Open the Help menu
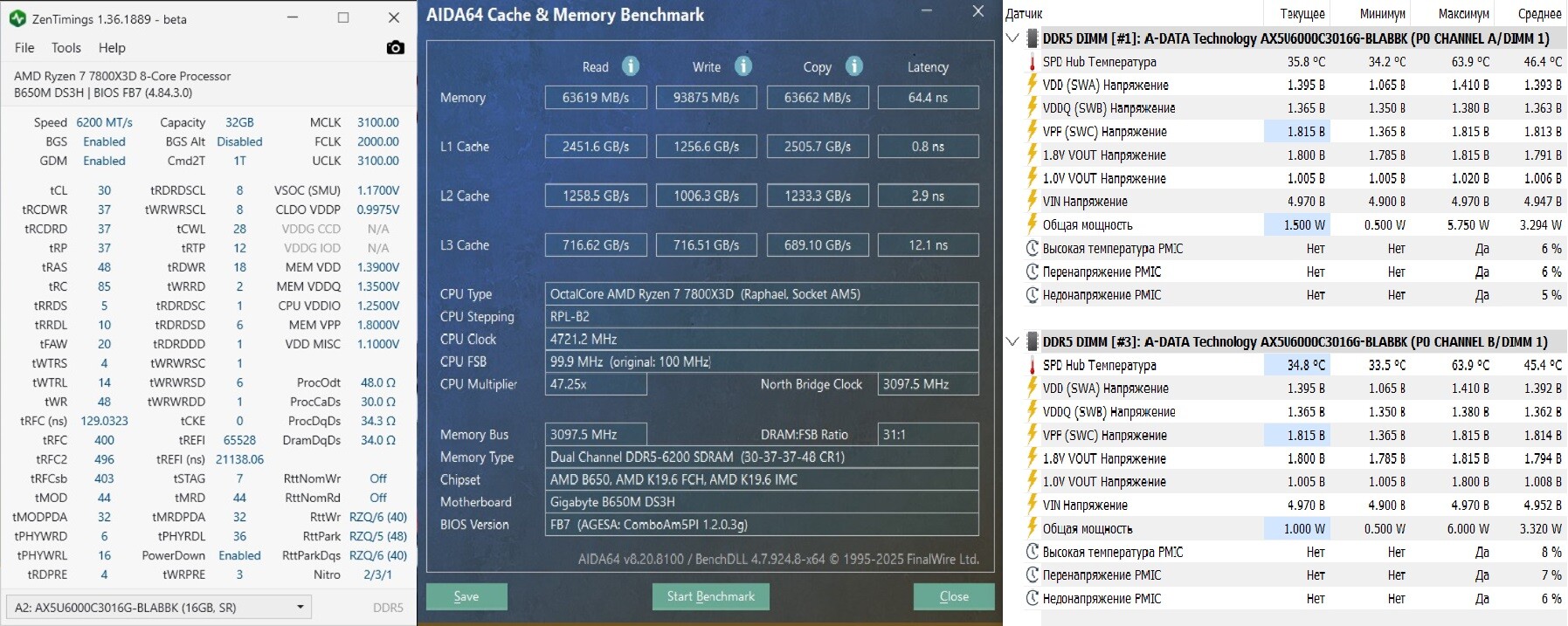 pos(112,48)
